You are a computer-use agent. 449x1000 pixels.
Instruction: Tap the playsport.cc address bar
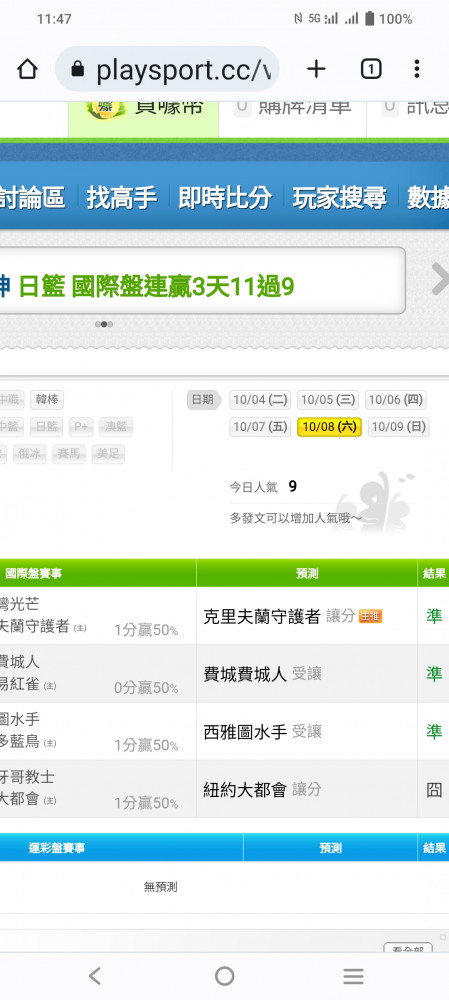(167, 69)
